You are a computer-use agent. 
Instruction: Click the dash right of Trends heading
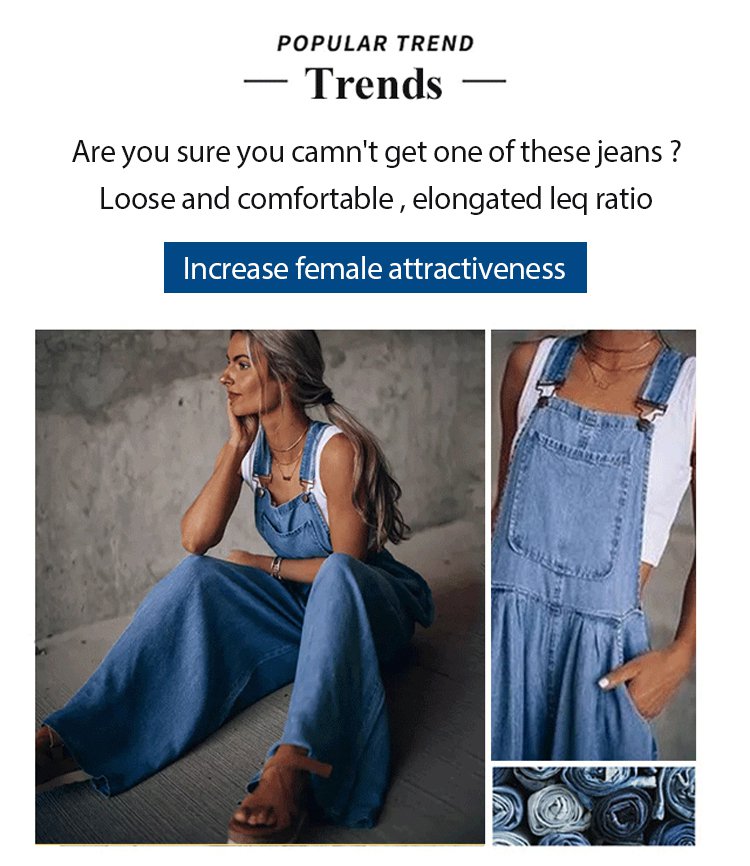[x=484, y=81]
